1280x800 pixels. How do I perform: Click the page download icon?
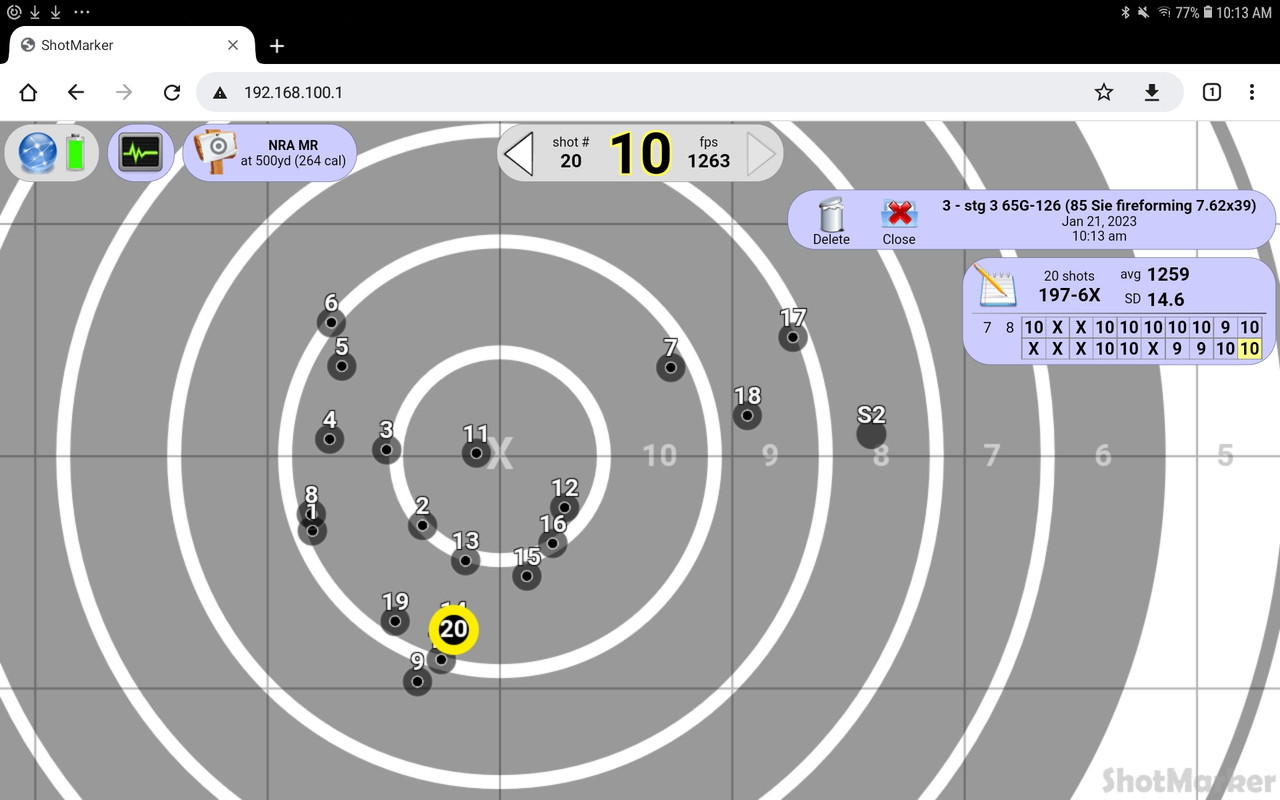coord(1152,91)
